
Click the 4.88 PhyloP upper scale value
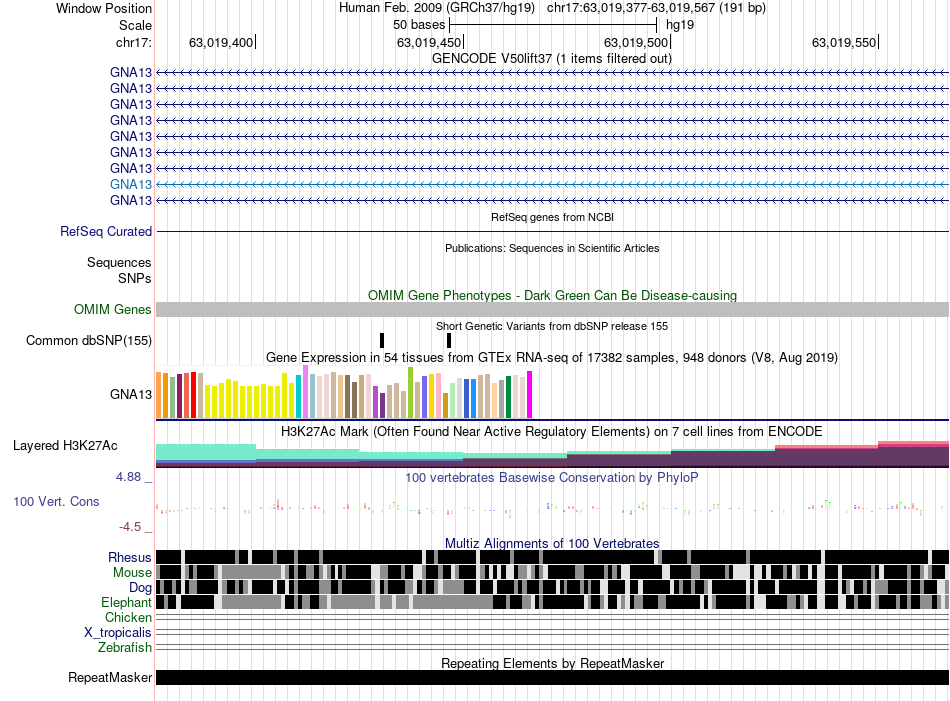click(x=128, y=477)
